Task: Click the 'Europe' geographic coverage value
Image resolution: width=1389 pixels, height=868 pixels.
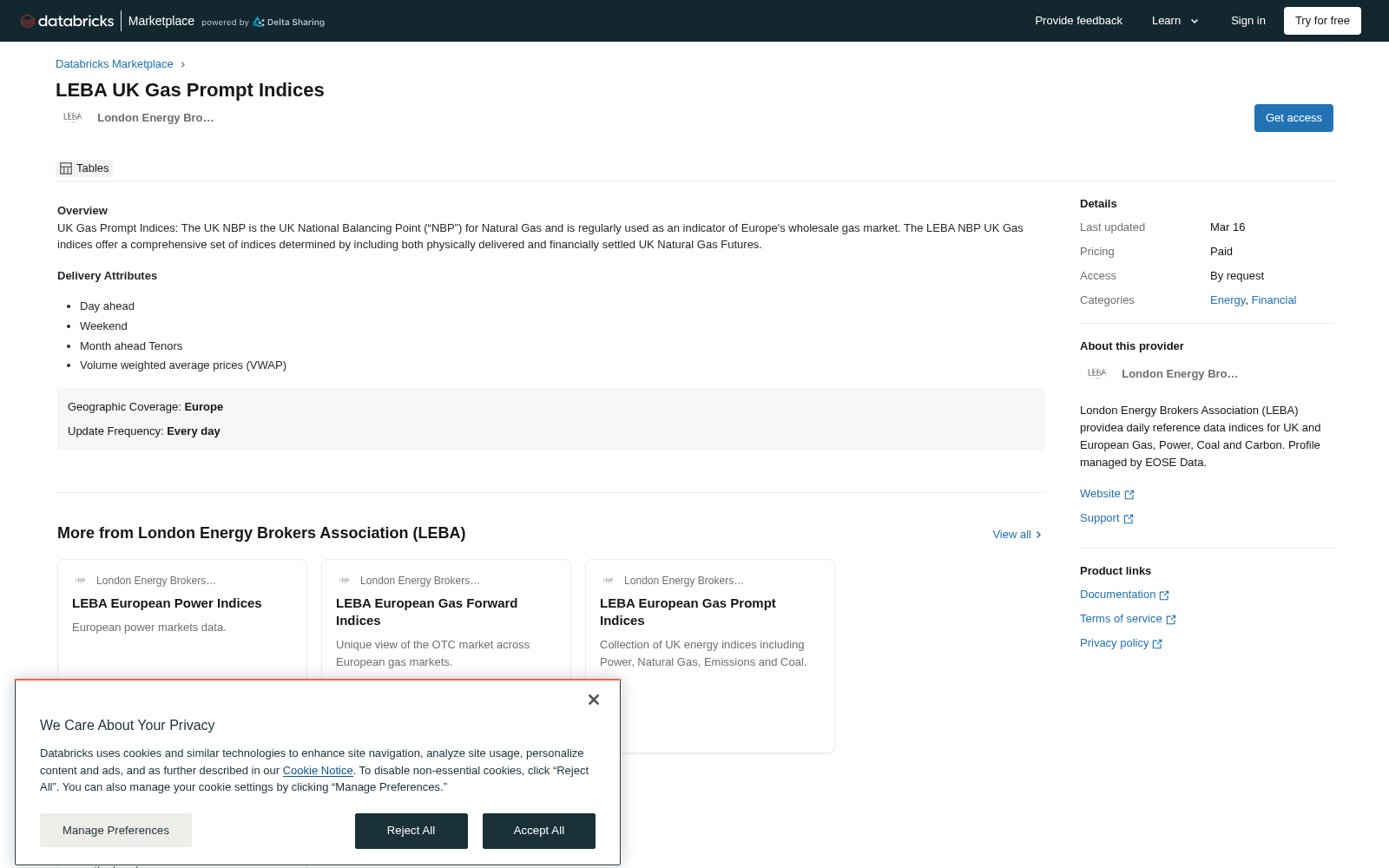Action: tap(204, 407)
